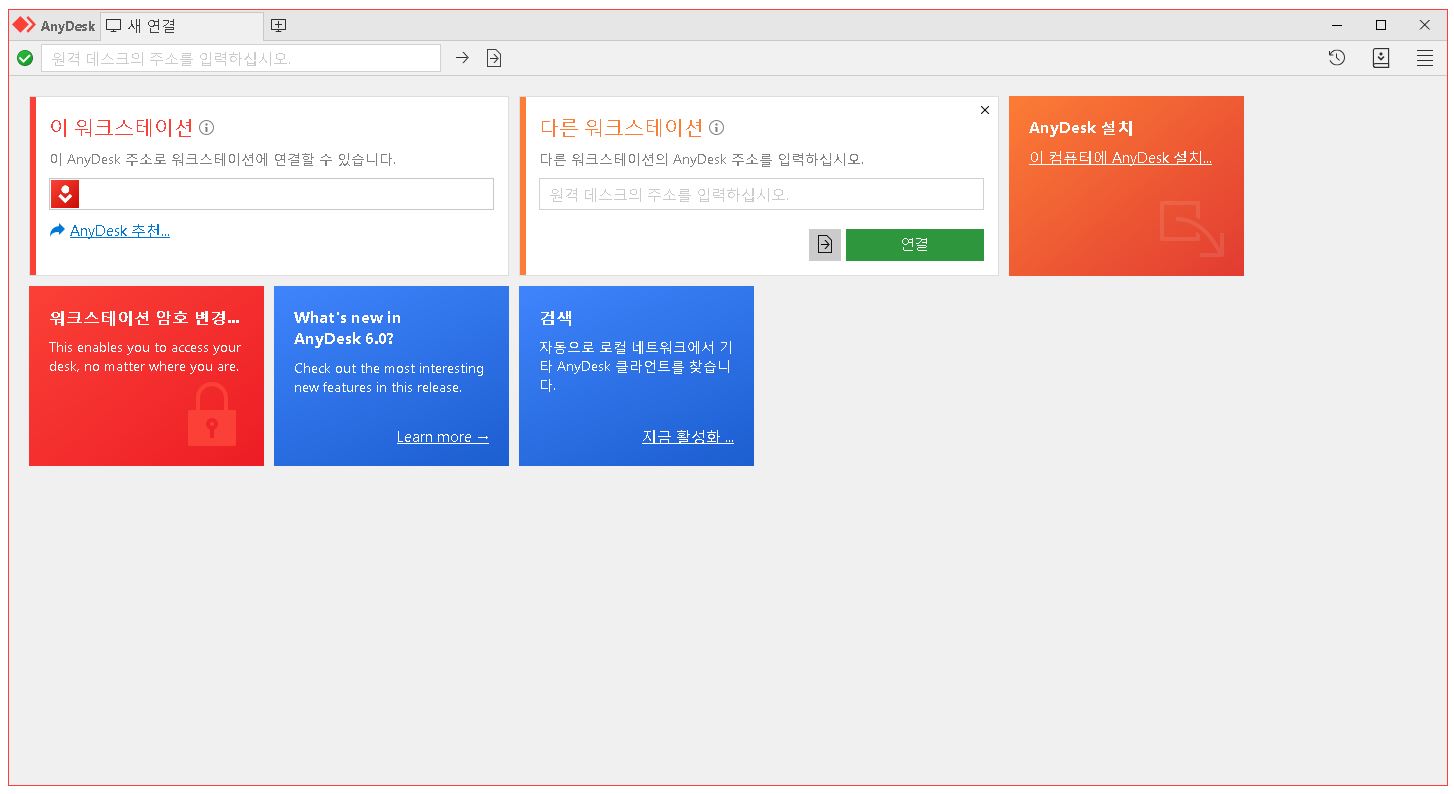Focus remote desk address field in 다른 워크스테이션

coord(761,194)
